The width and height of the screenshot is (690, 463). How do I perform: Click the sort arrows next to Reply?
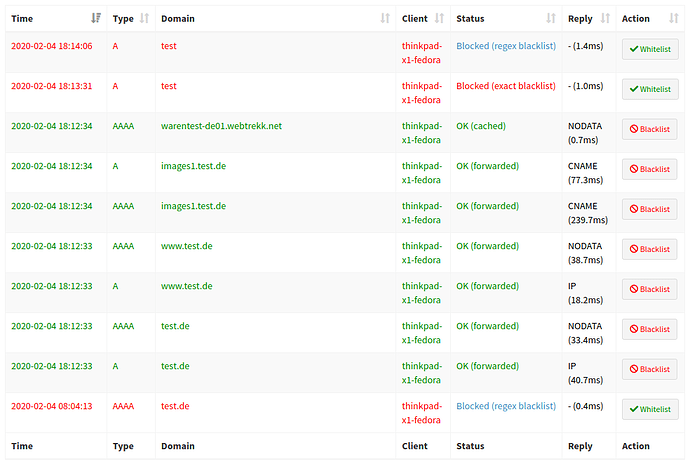(604, 18)
